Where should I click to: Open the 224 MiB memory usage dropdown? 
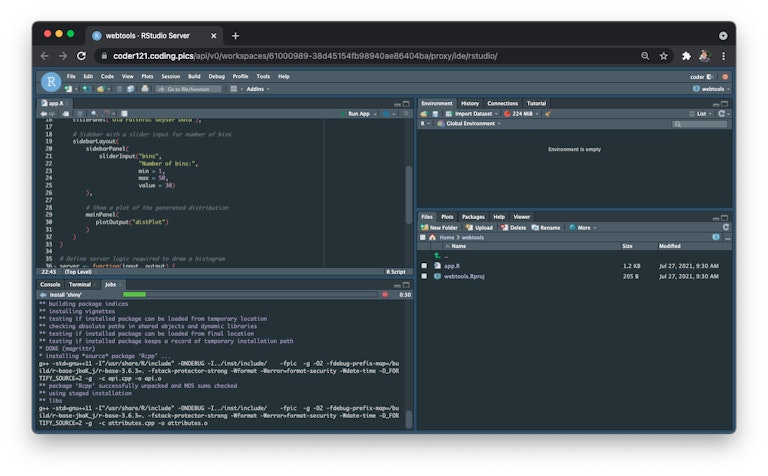pyautogui.click(x=521, y=114)
